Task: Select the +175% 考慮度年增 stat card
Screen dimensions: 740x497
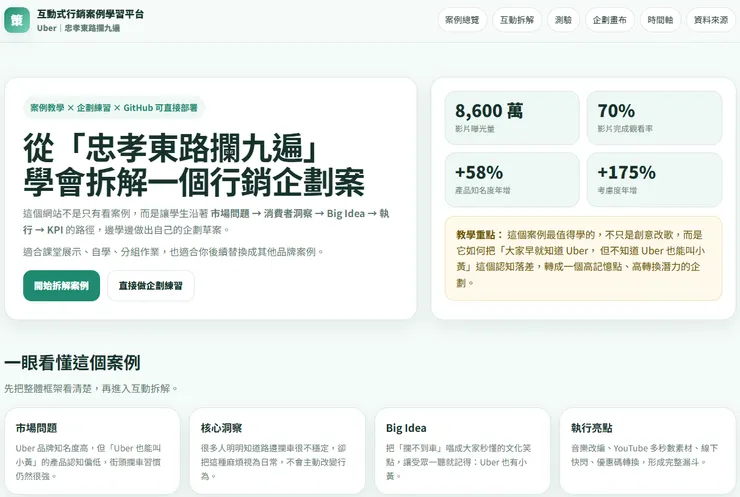Action: pyautogui.click(x=654, y=180)
